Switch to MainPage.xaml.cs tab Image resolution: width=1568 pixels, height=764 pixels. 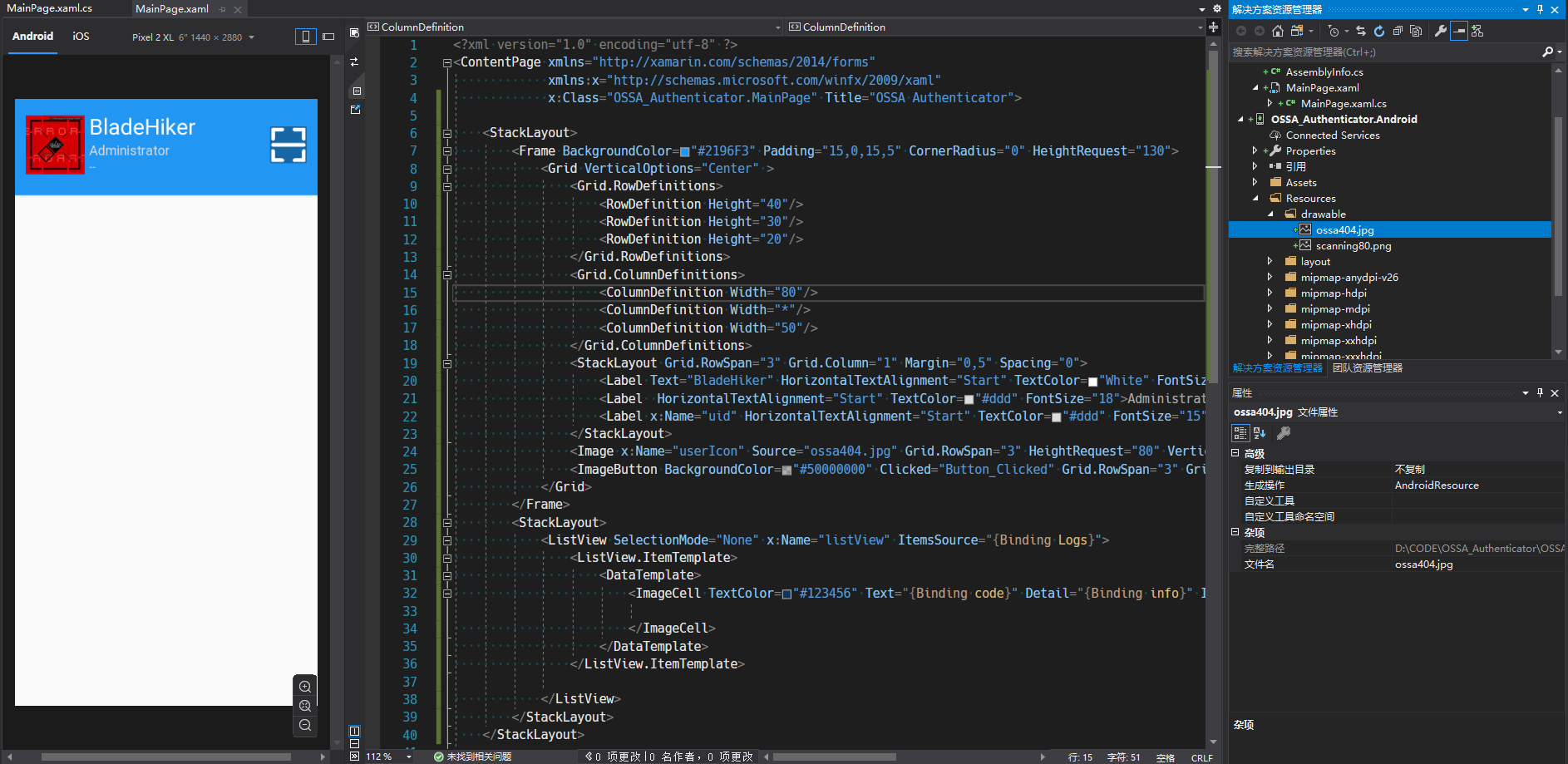click(50, 8)
